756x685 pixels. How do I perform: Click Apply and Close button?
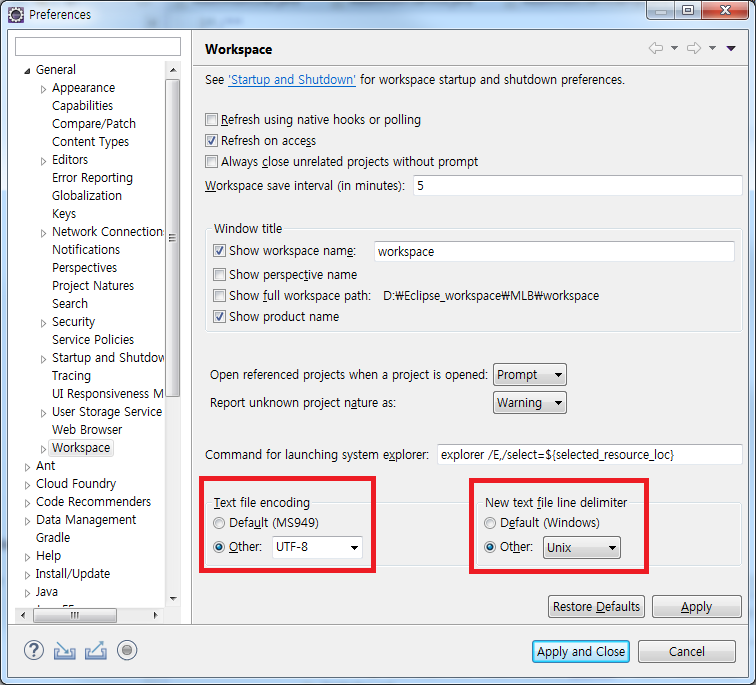coord(581,652)
